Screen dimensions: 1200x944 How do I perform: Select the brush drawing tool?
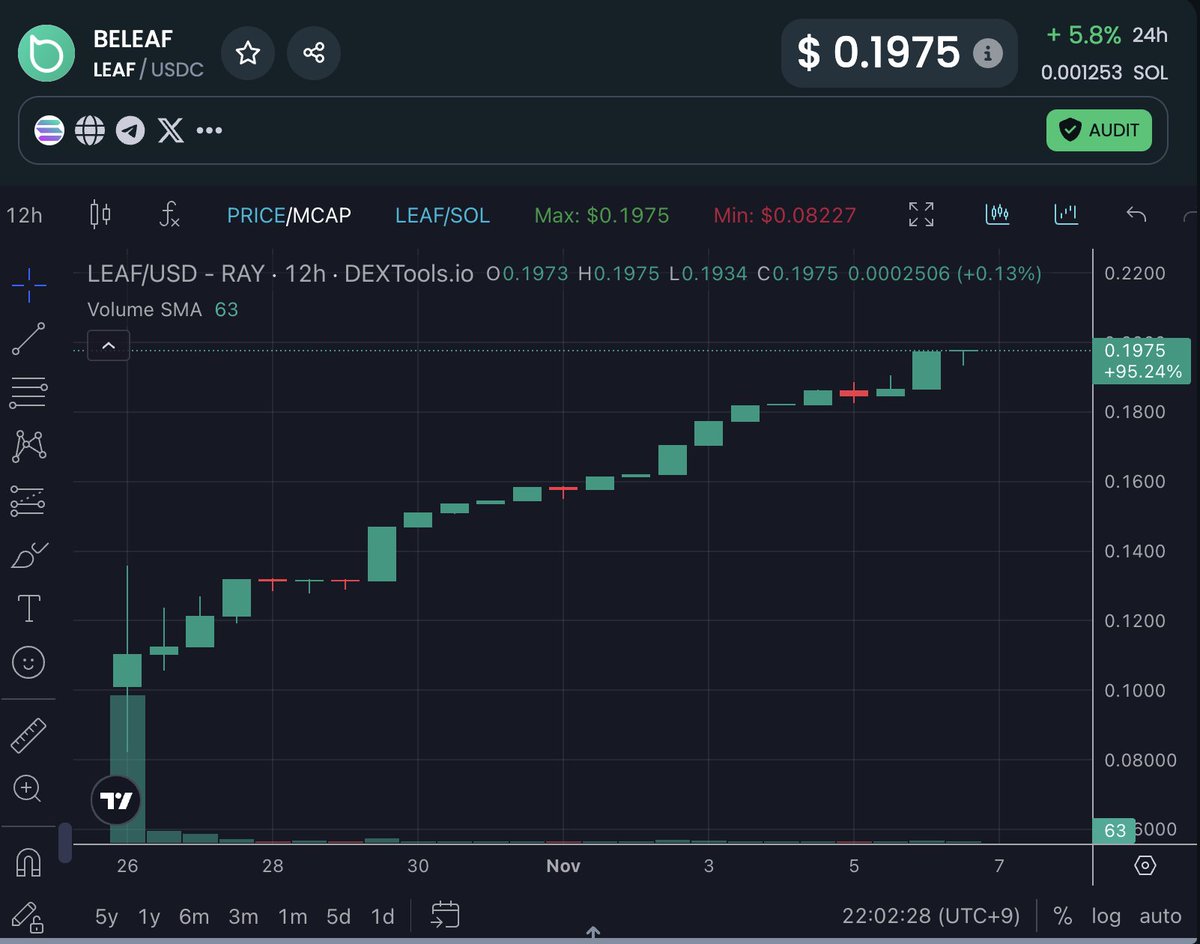coord(28,554)
